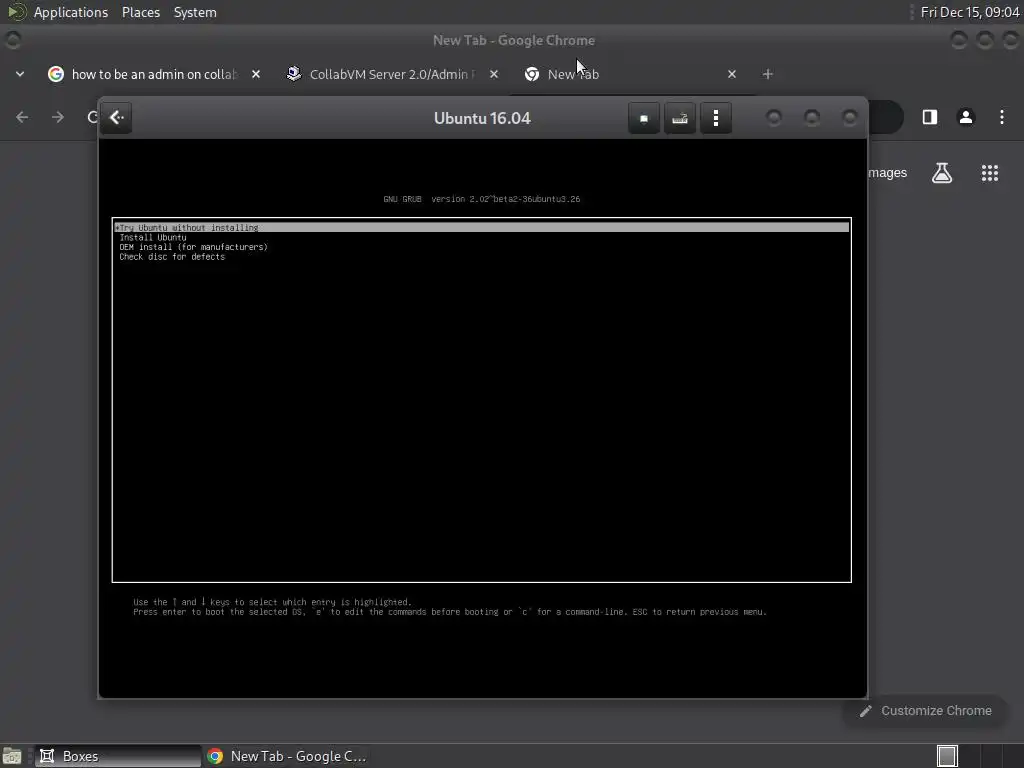Select 'Install Ubuntu' GRUB entry
1024x768 pixels.
pos(153,238)
